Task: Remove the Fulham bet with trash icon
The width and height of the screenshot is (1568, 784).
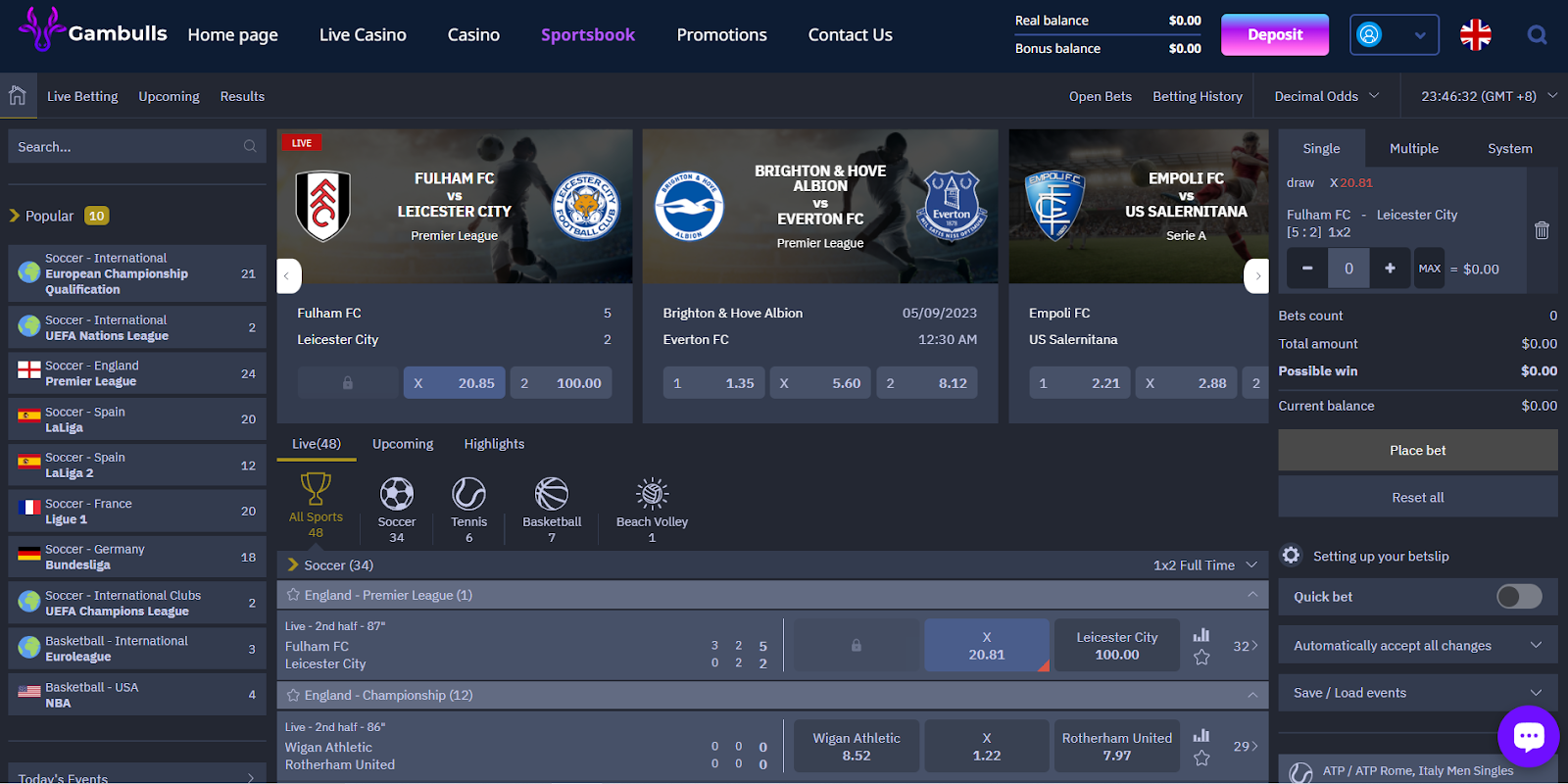Action: [x=1542, y=230]
